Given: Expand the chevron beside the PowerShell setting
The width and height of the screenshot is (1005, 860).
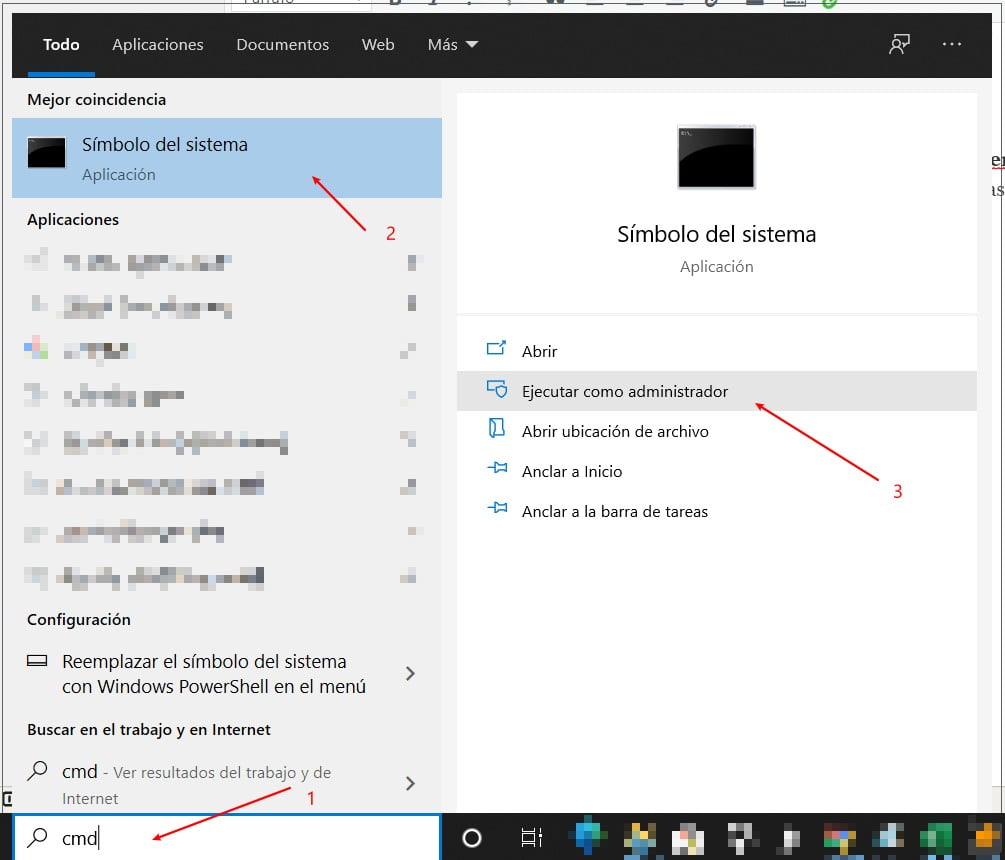Looking at the screenshot, I should click(x=410, y=674).
